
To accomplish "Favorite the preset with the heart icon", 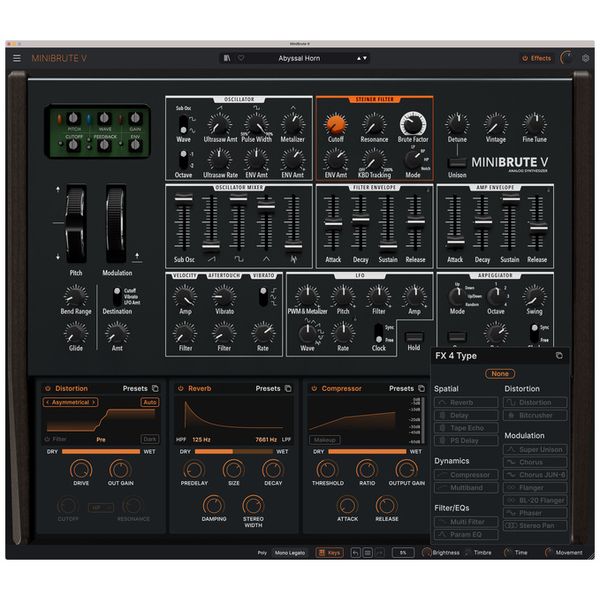I will (x=240, y=58).
